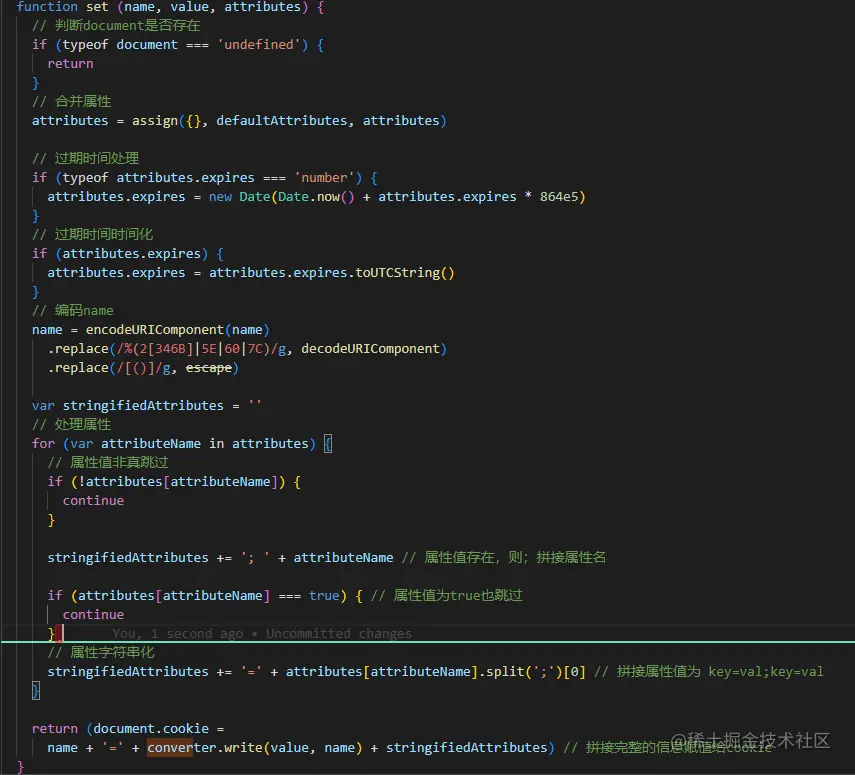Click the blame annotation 'Uncommitted changes'

coord(339,633)
